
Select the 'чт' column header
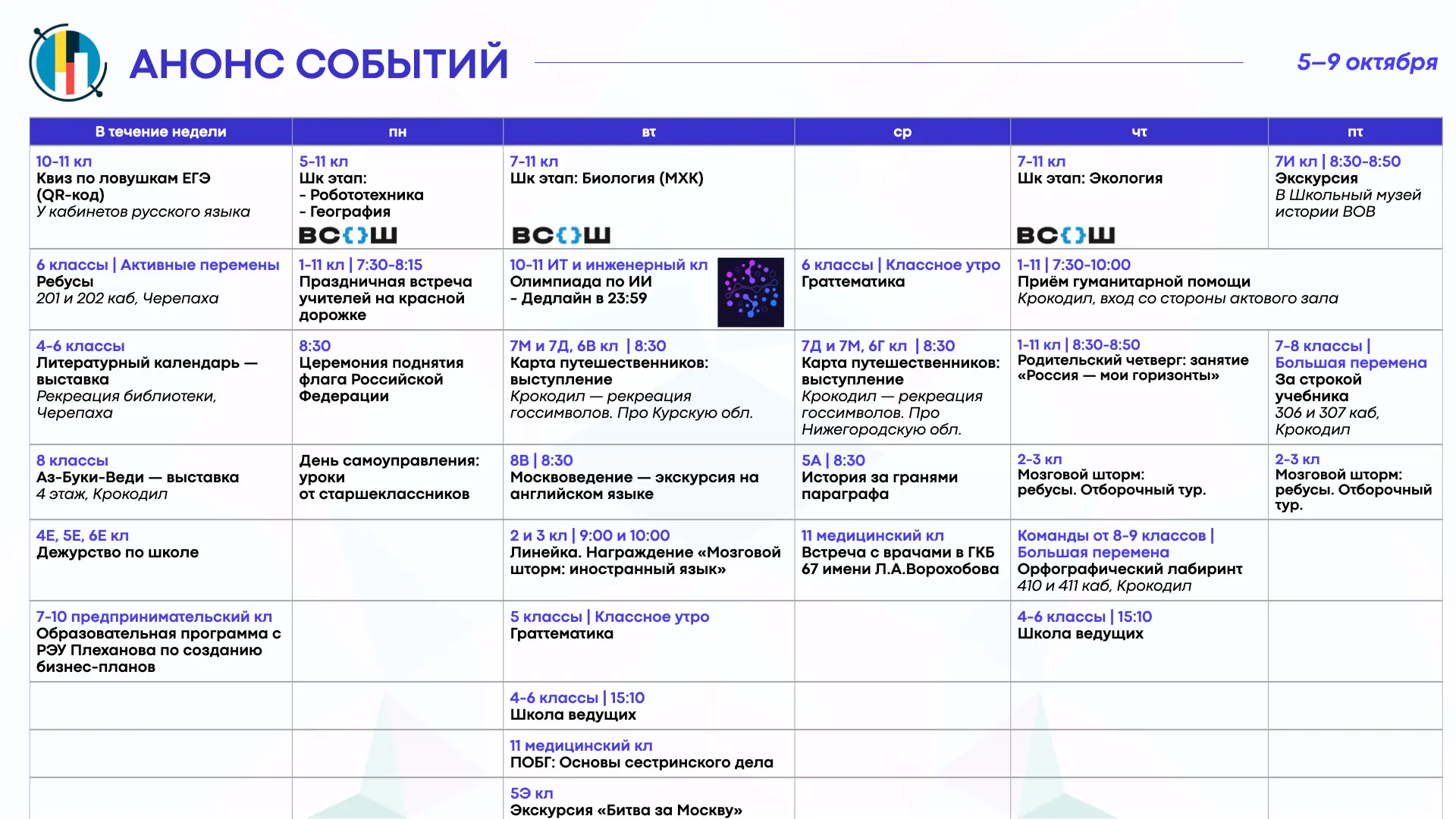pos(1139,131)
